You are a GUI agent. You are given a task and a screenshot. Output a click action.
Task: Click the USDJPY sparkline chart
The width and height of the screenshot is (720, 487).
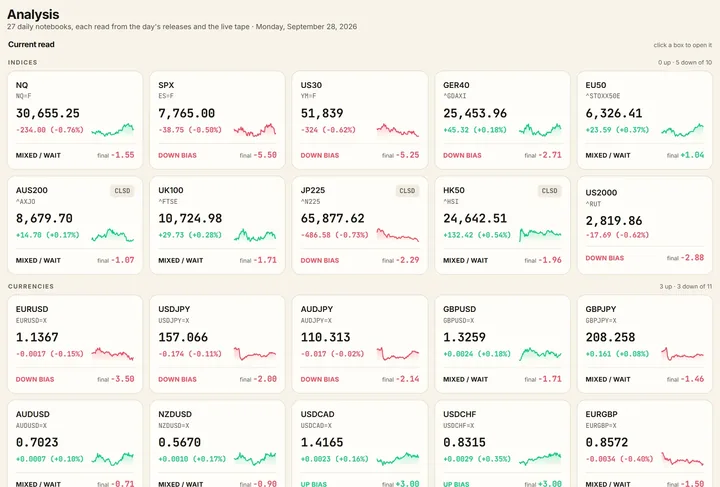click(255, 354)
